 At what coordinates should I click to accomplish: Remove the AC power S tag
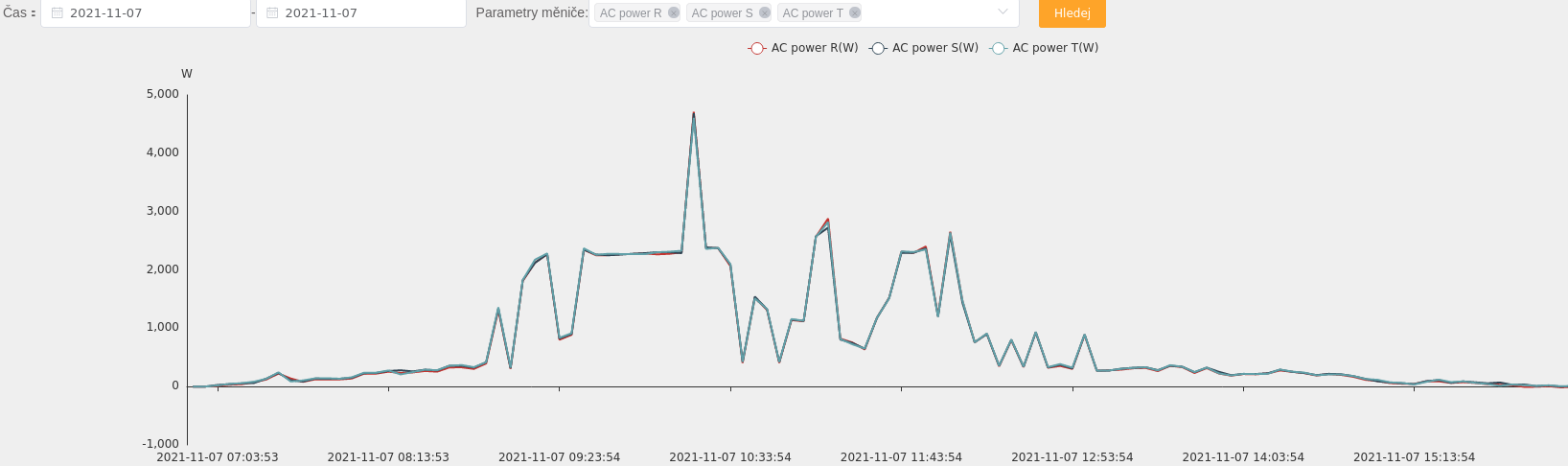tap(765, 12)
